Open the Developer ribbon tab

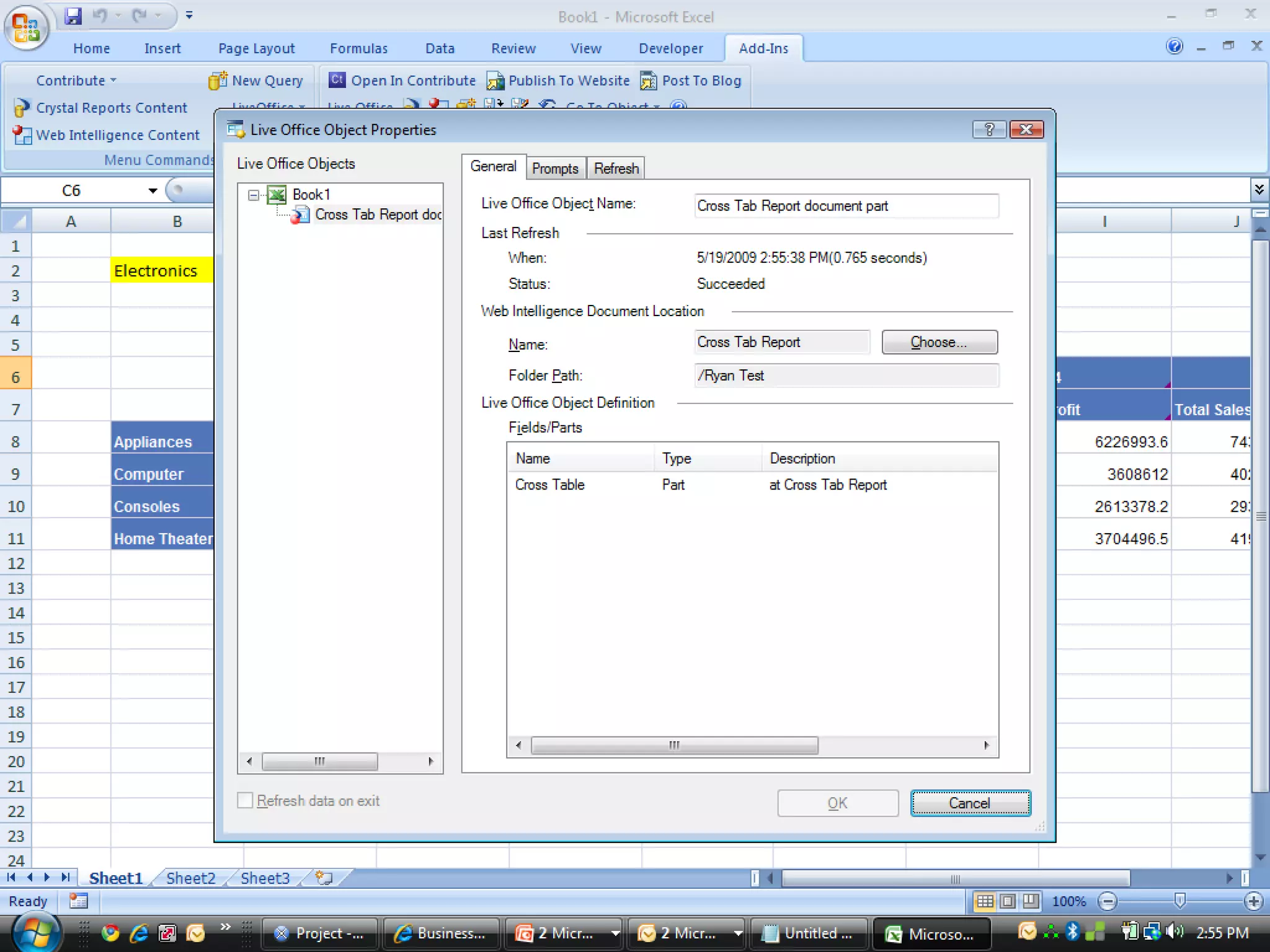pyautogui.click(x=671, y=48)
